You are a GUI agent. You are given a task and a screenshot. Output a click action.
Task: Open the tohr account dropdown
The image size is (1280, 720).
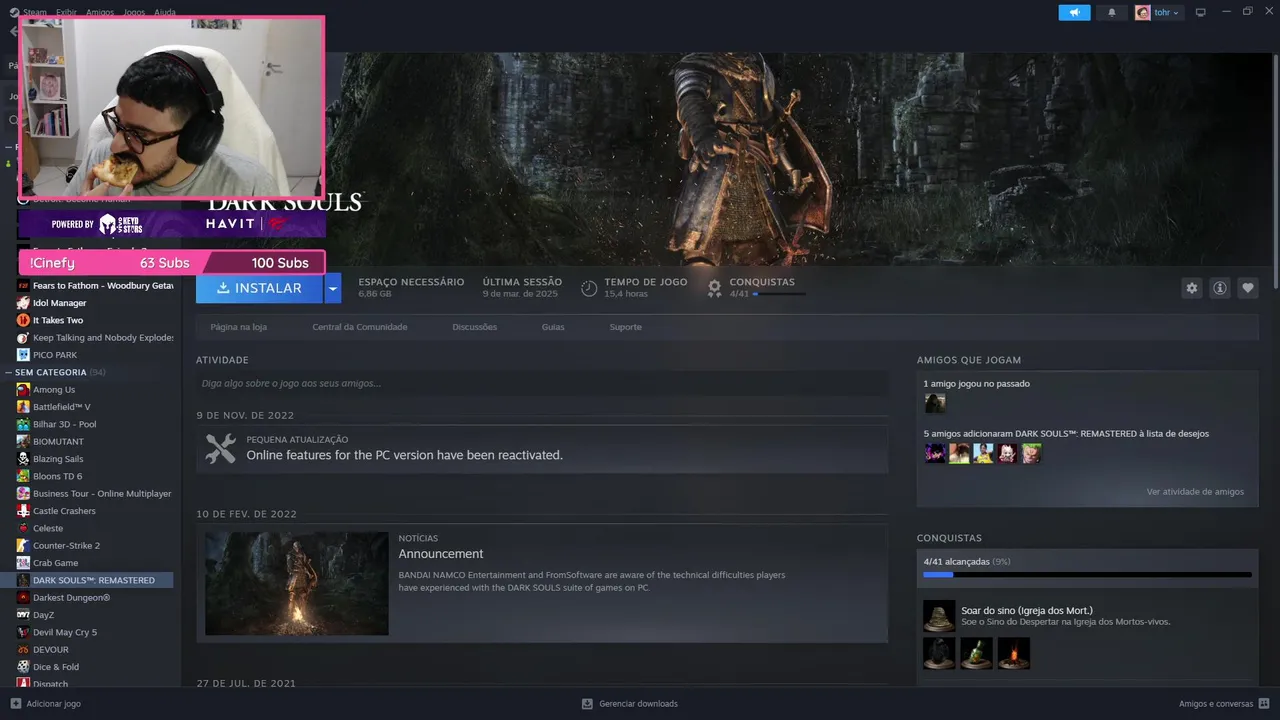pos(1158,13)
